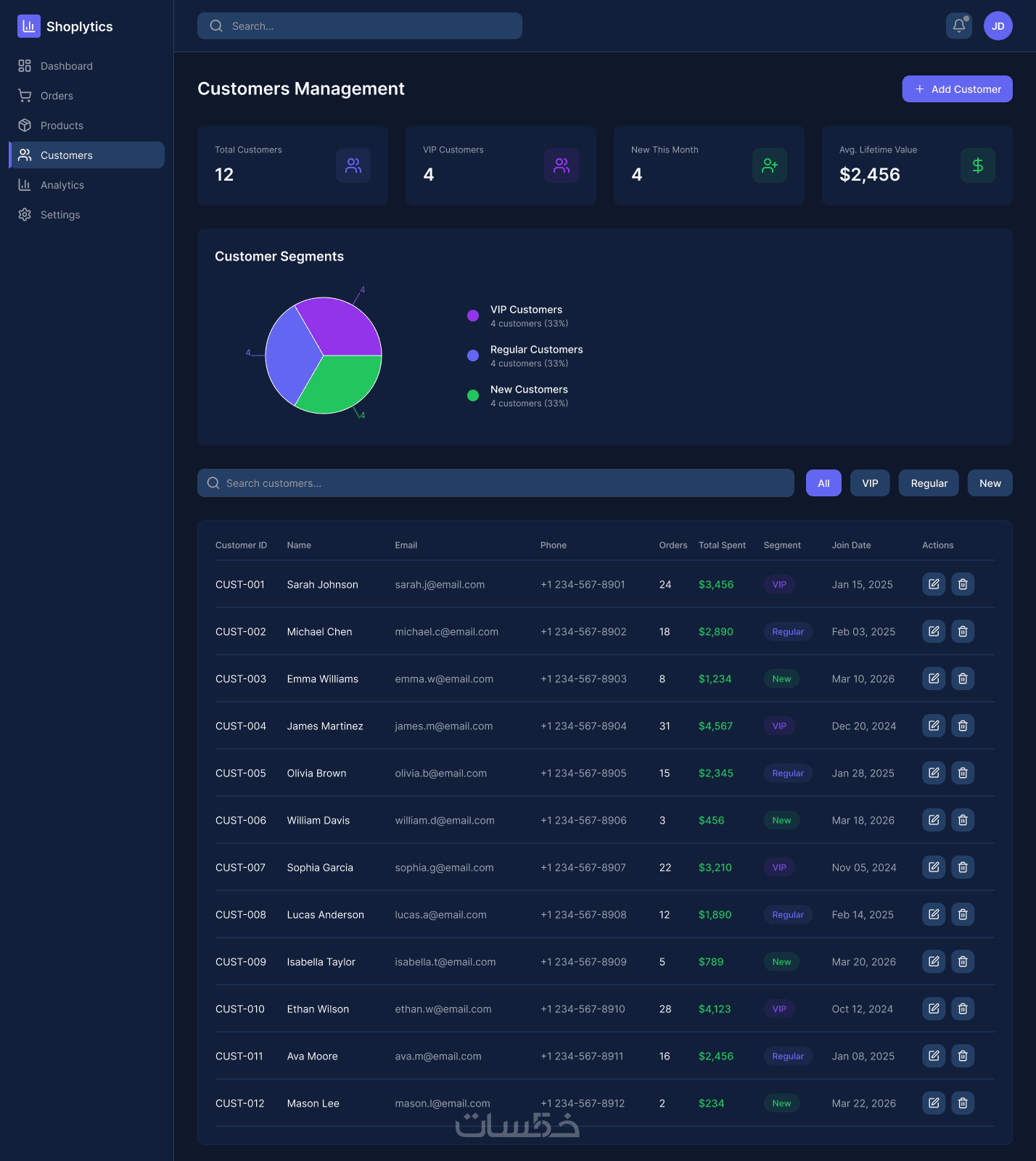Delete customer Olivia Brown
The height and width of the screenshot is (1161, 1036).
[963, 773]
